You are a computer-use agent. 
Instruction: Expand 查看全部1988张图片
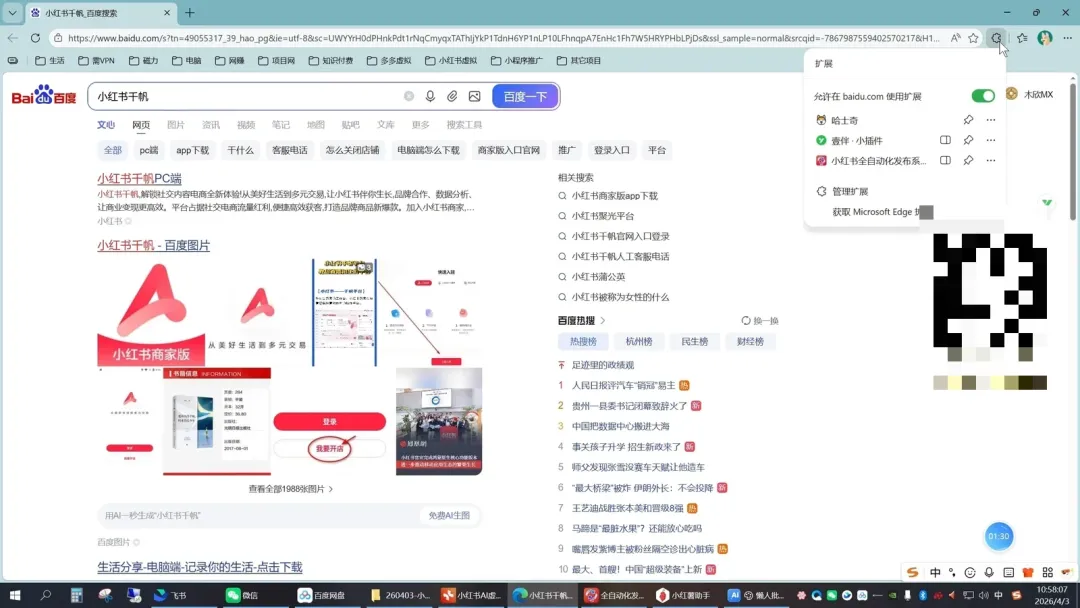point(290,489)
